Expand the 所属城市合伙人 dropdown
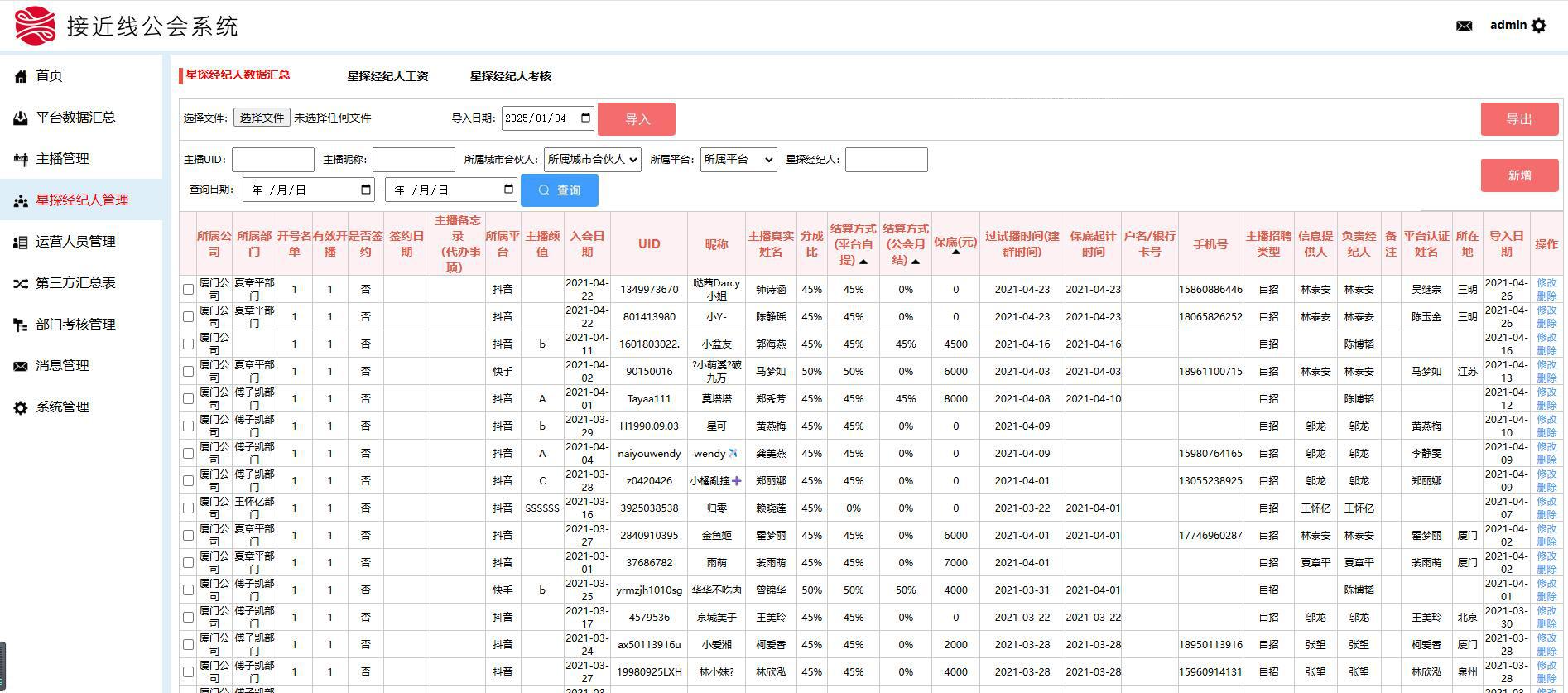 coord(592,160)
